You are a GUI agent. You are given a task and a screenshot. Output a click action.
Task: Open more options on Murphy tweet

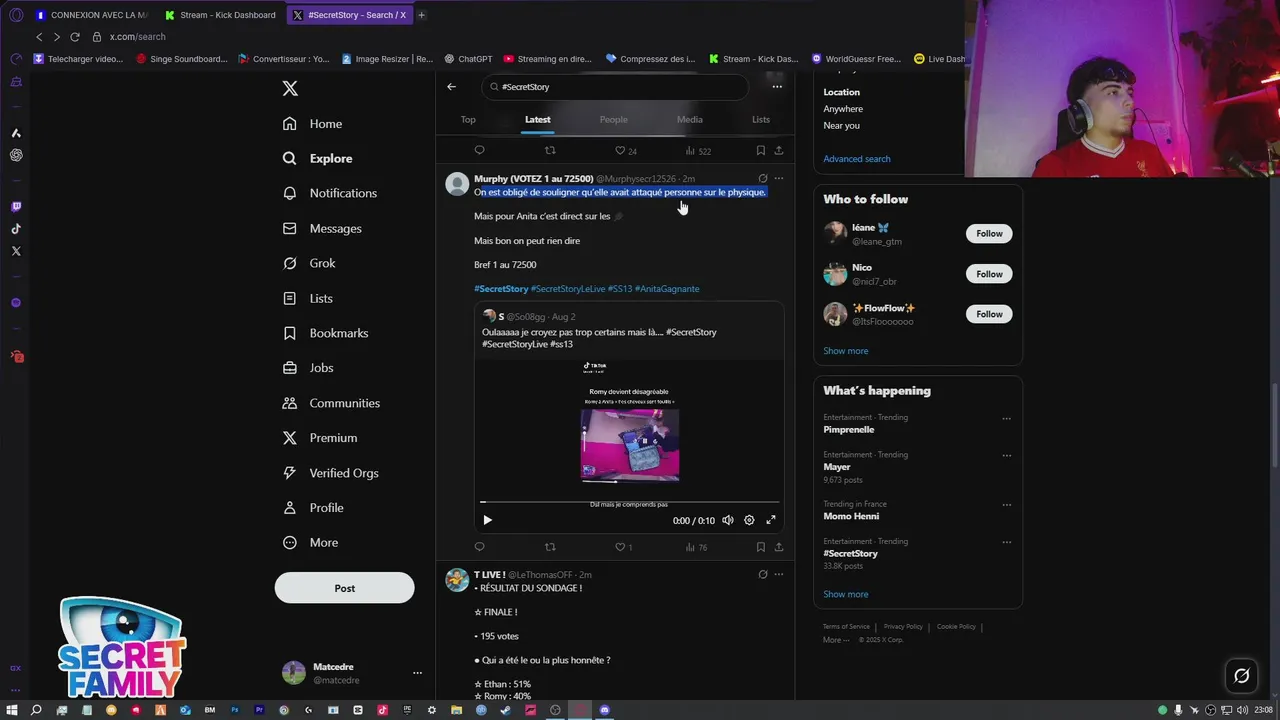click(779, 179)
